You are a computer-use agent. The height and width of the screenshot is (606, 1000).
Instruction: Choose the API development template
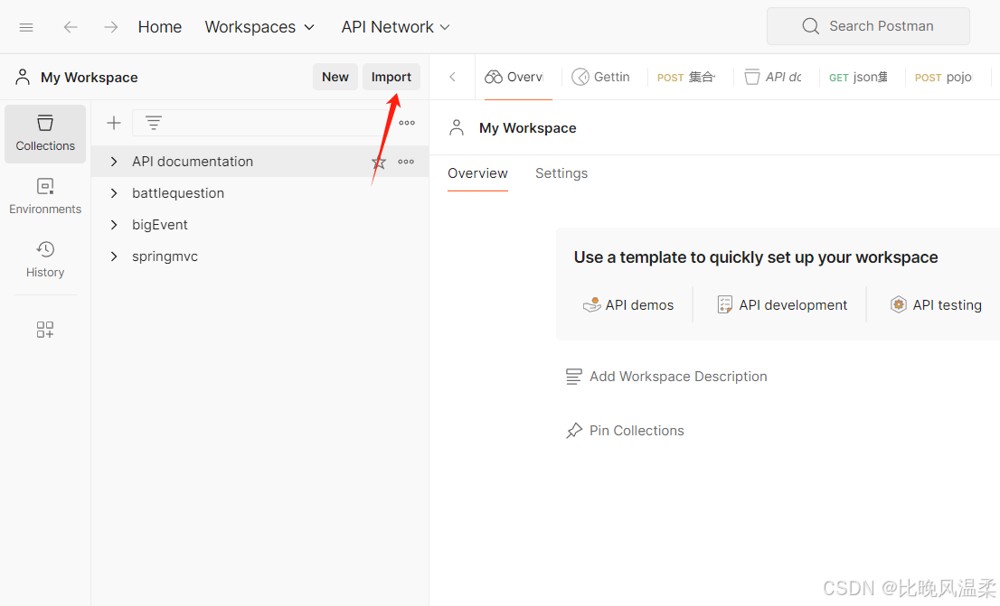[782, 305]
